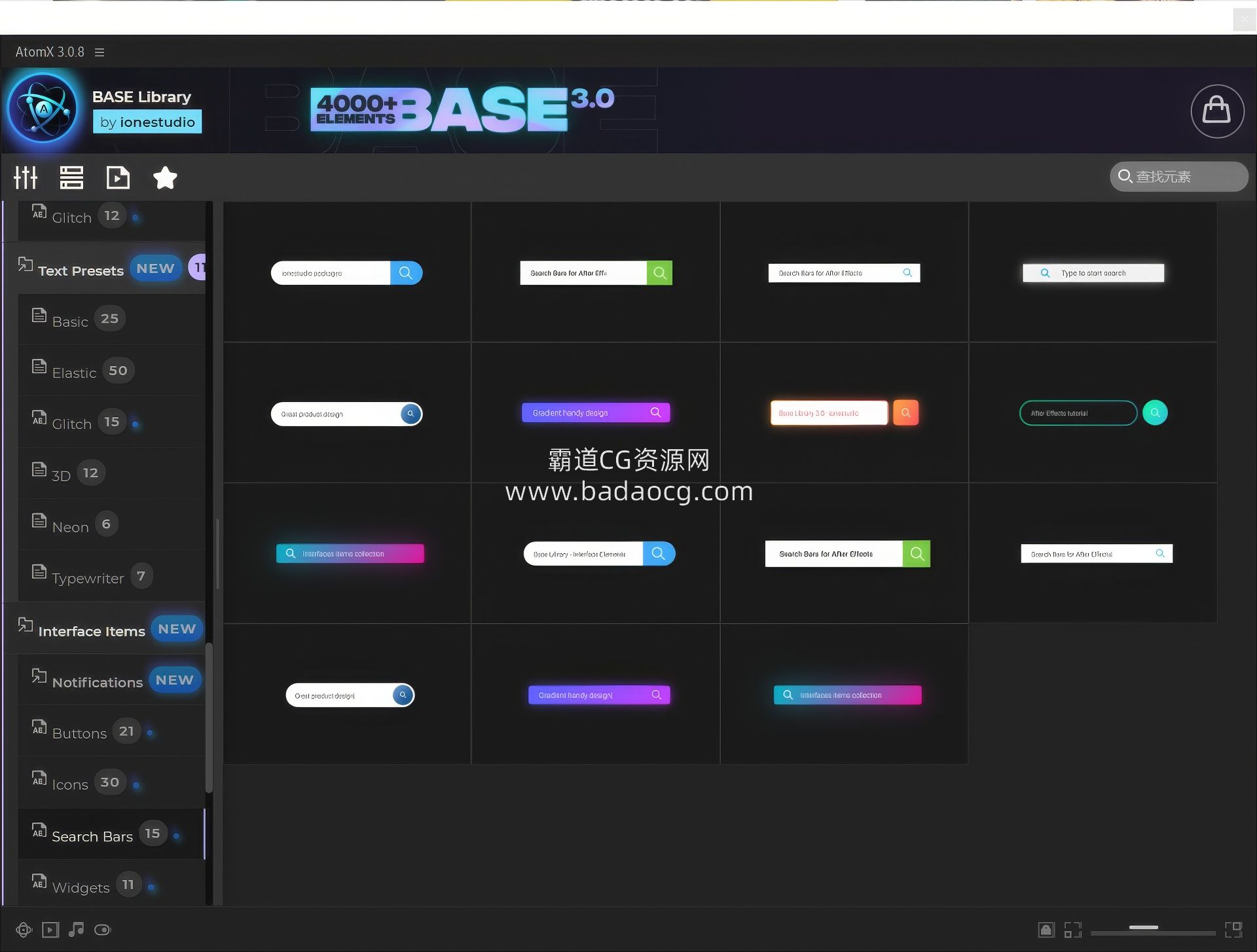Click the document icon beside Neon

[39, 521]
